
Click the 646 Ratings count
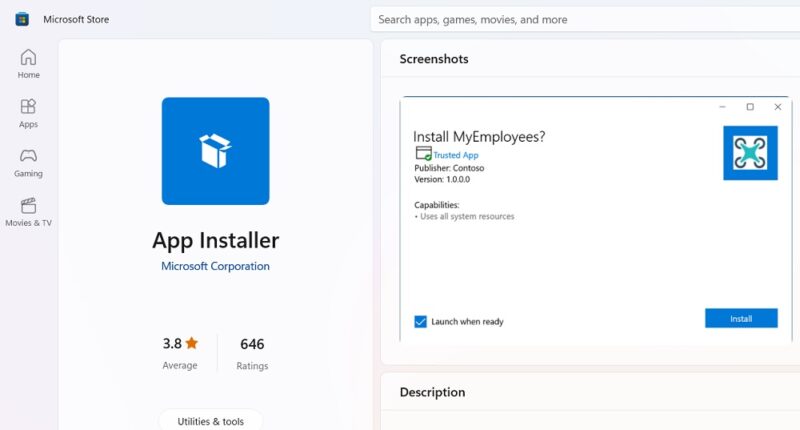pos(252,343)
